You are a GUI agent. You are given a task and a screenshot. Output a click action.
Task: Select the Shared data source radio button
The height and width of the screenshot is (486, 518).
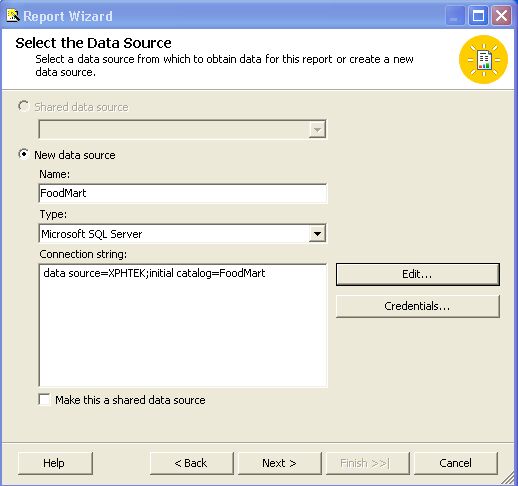tap(23, 107)
